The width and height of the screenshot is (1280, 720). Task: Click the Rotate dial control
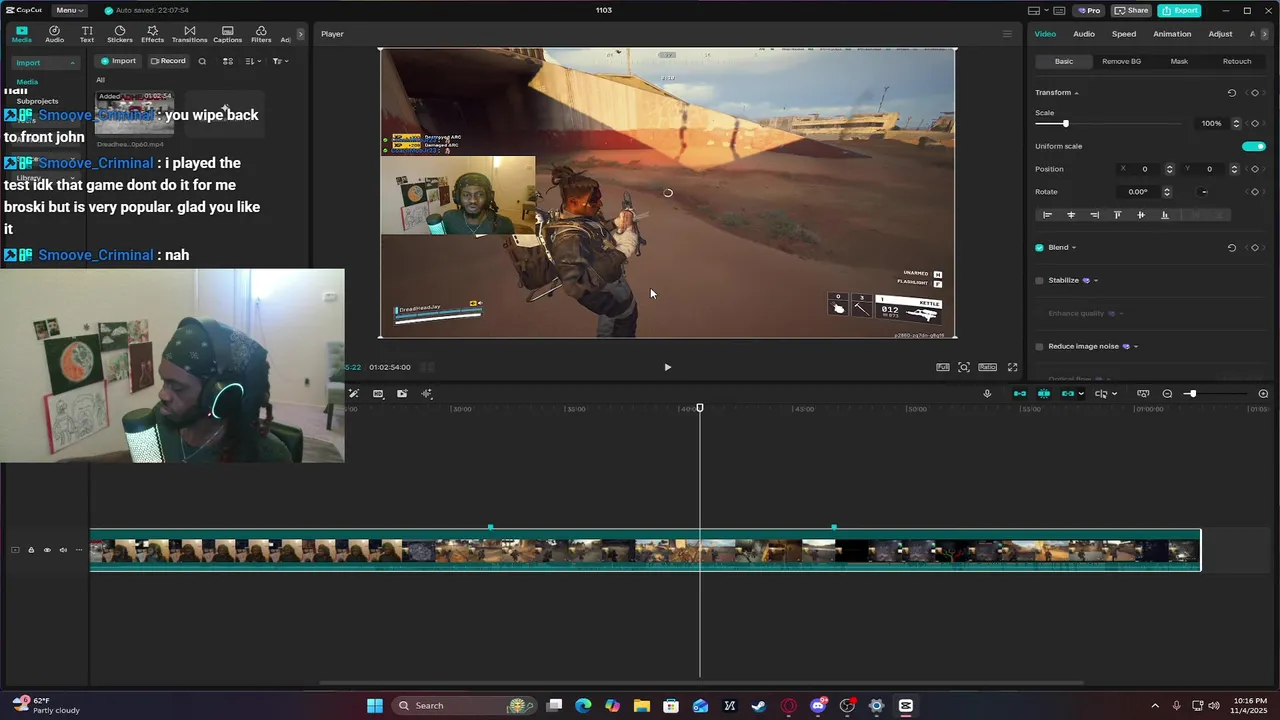point(1204,192)
